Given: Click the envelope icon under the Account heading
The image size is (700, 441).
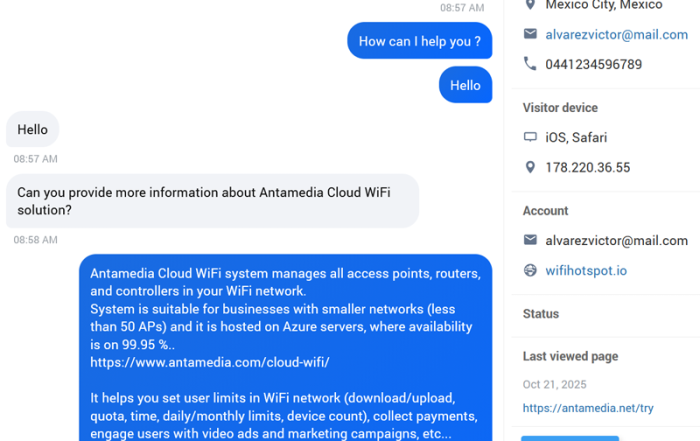Looking at the screenshot, I should pos(530,240).
